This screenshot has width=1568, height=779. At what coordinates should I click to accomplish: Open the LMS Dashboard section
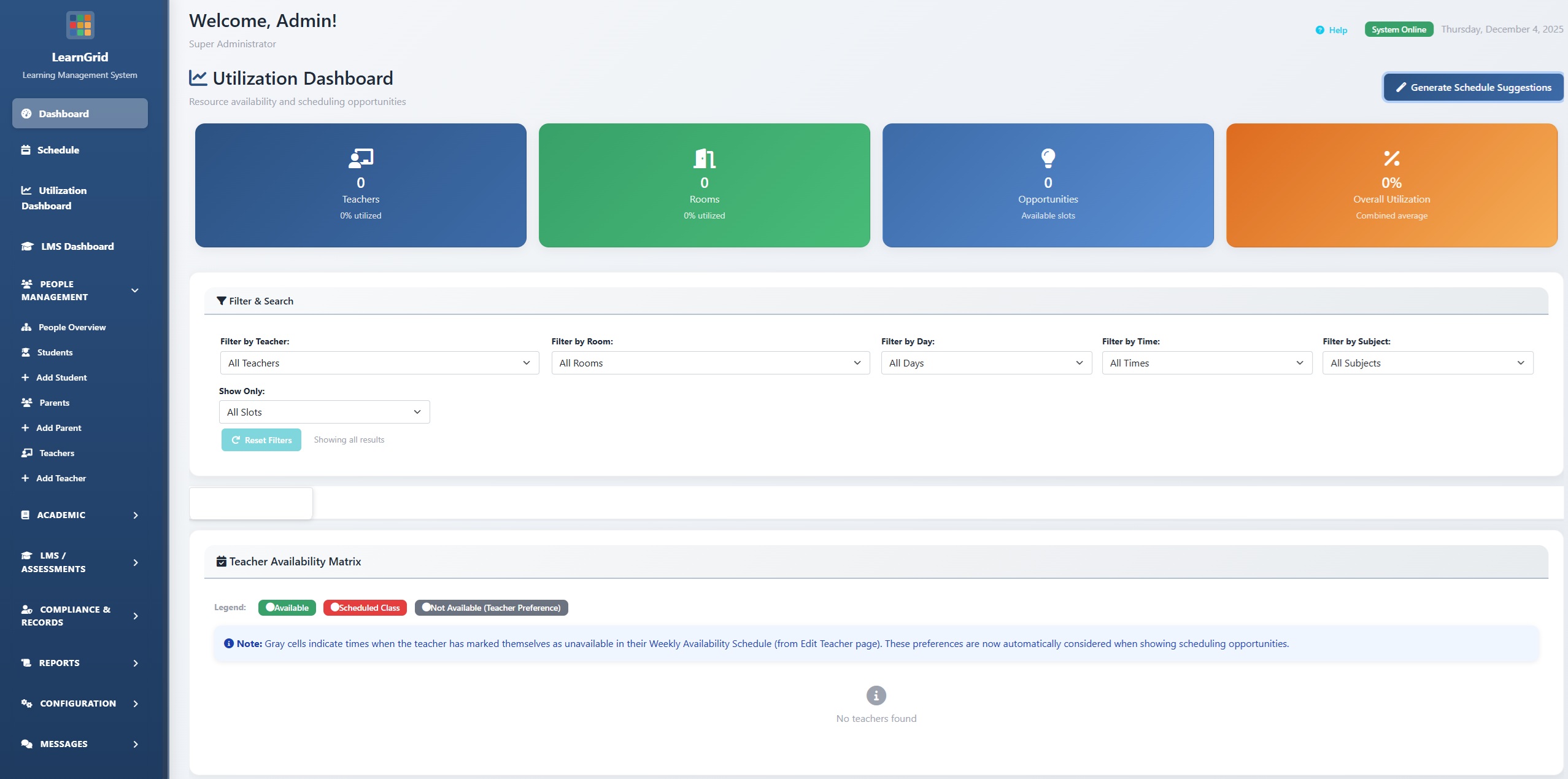coord(77,246)
